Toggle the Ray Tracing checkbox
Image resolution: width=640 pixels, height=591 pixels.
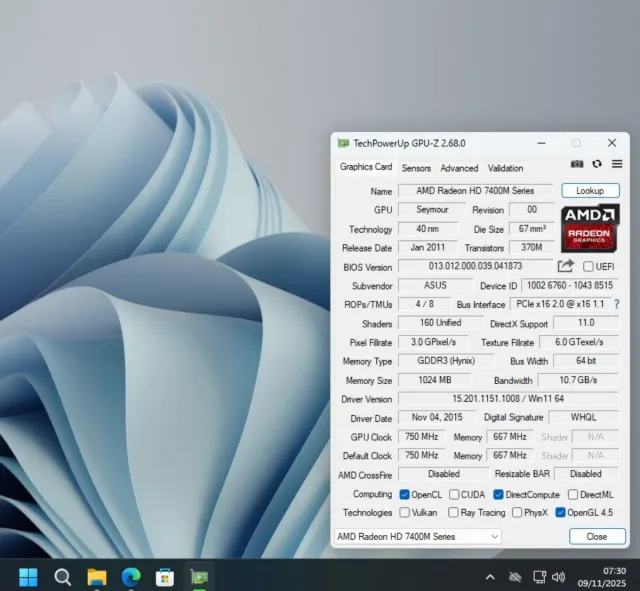453,513
